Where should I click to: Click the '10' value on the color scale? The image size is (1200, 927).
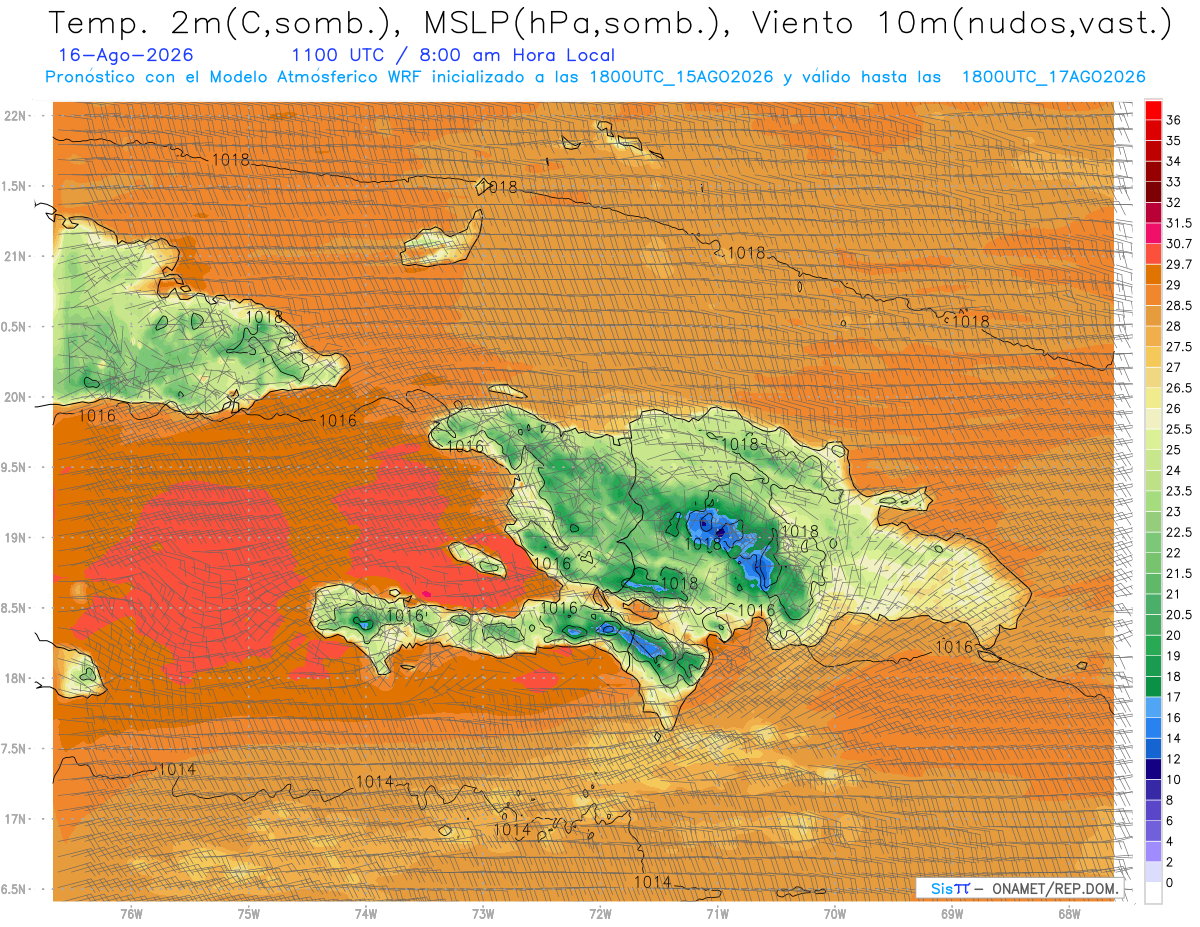1174,780
